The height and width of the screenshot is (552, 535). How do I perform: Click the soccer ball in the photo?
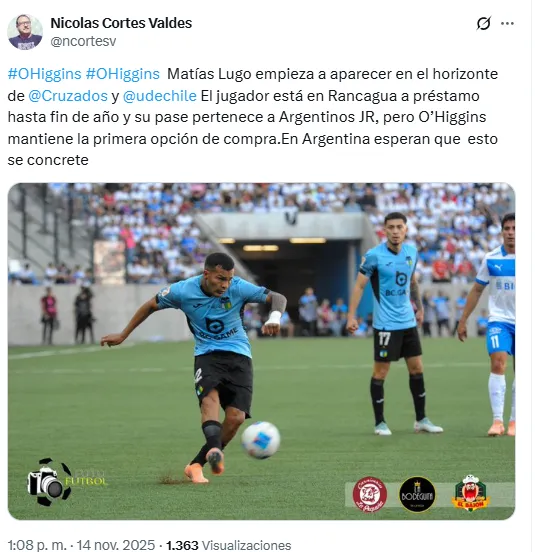click(261, 440)
